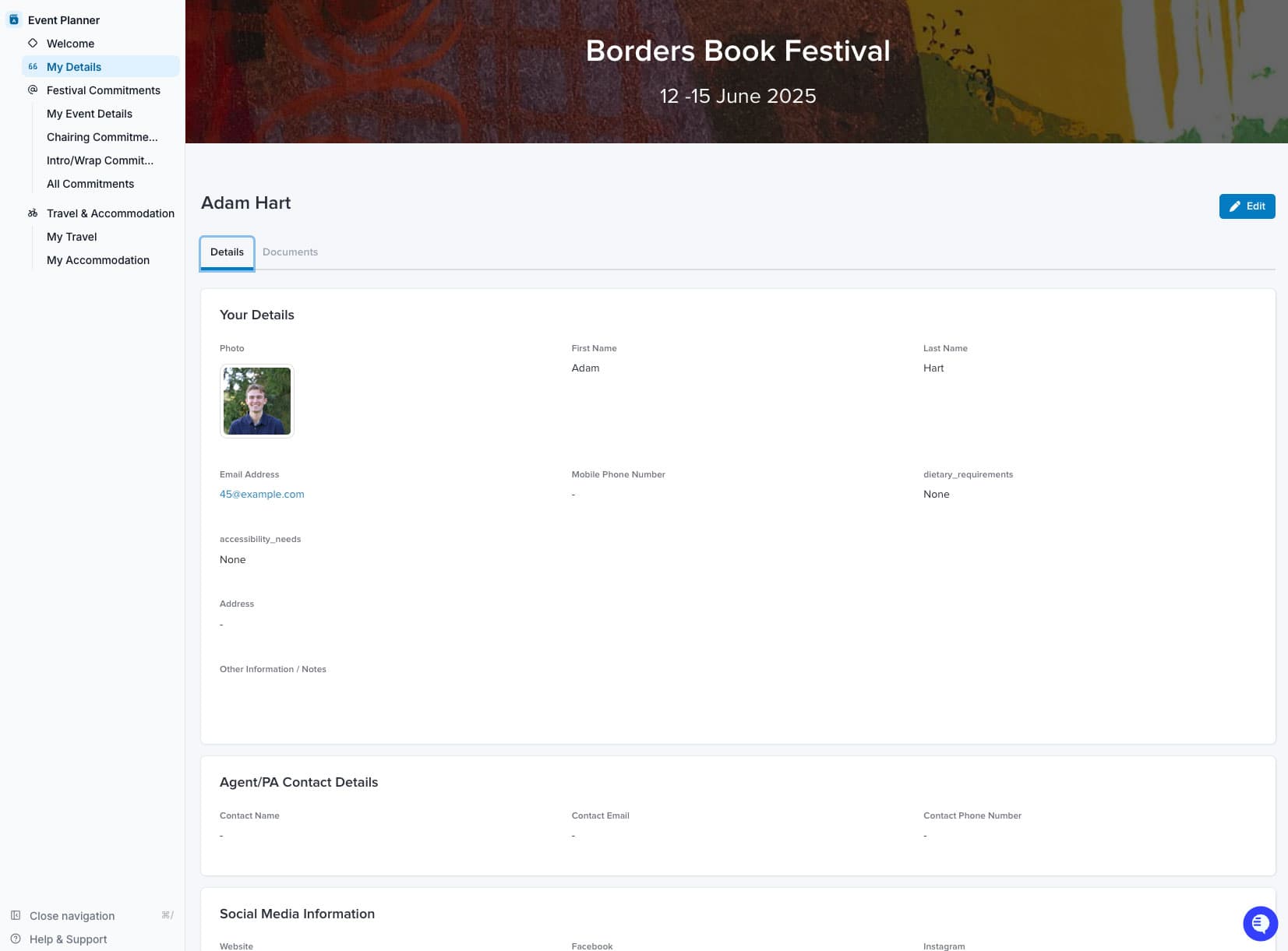The width and height of the screenshot is (1288, 951).
Task: Click the 45@example.com email link
Action: (x=262, y=494)
